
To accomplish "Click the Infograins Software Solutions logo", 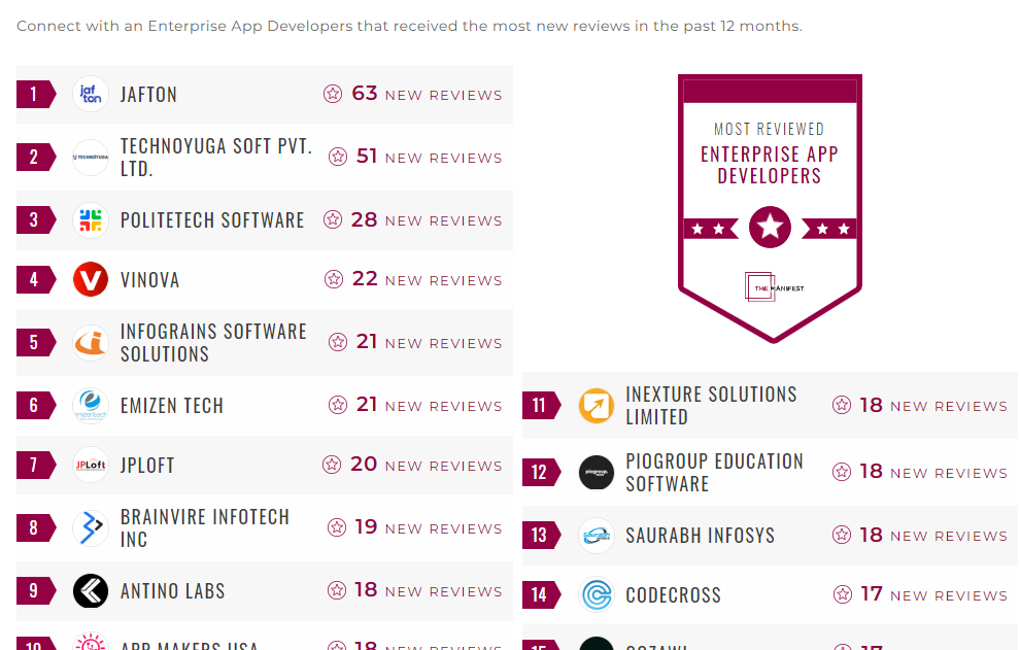I will click(91, 343).
